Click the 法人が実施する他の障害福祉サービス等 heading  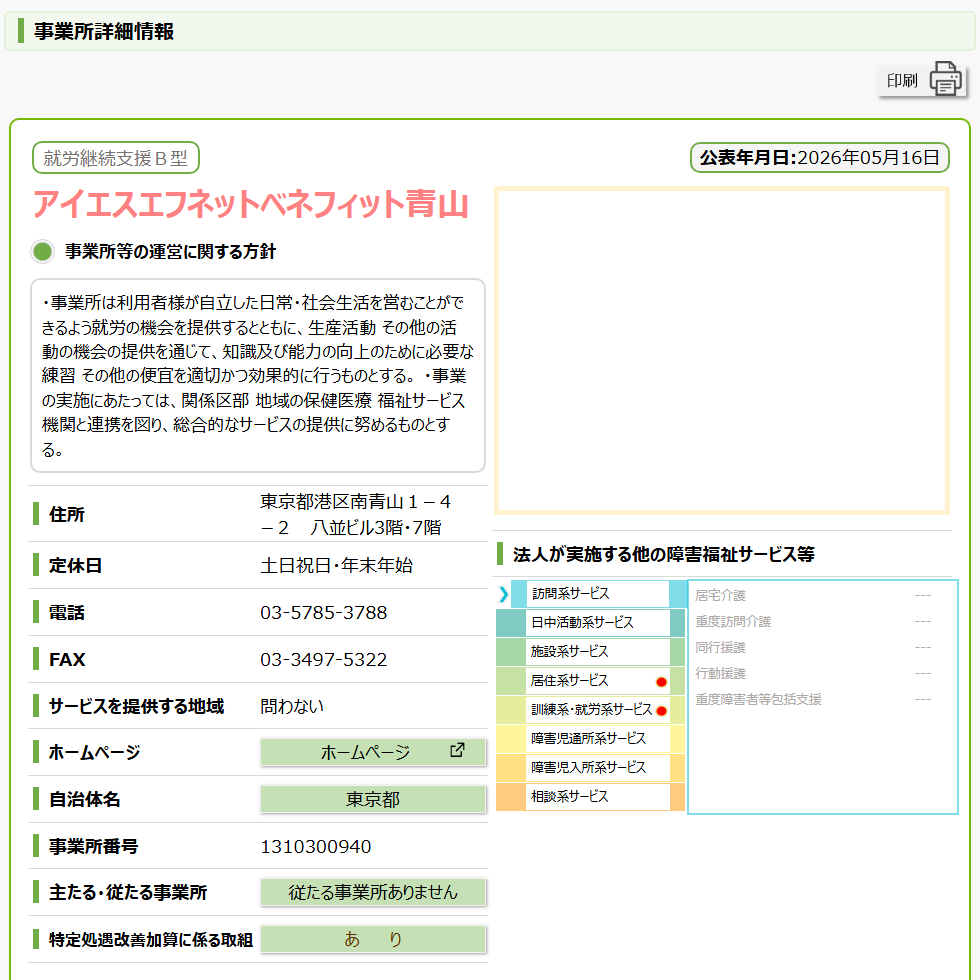664,554
